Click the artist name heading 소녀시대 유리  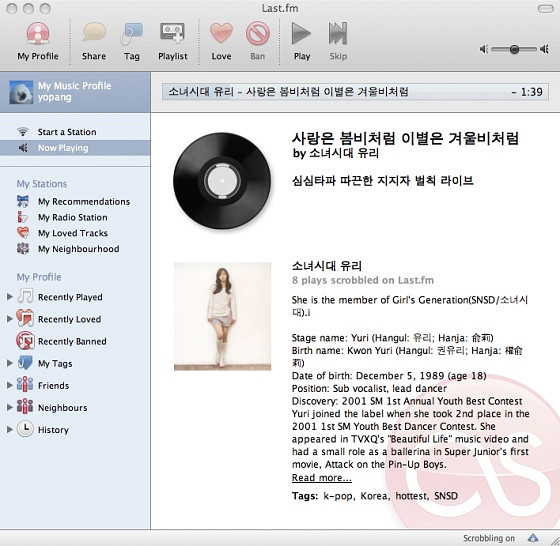tap(327, 266)
